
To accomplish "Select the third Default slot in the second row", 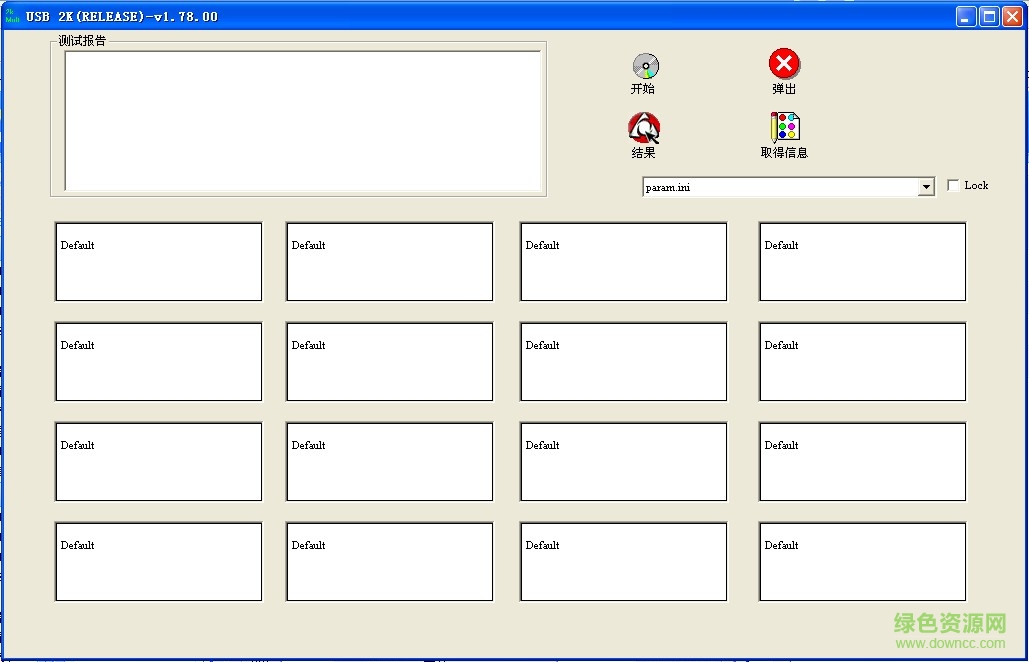I will tap(623, 362).
